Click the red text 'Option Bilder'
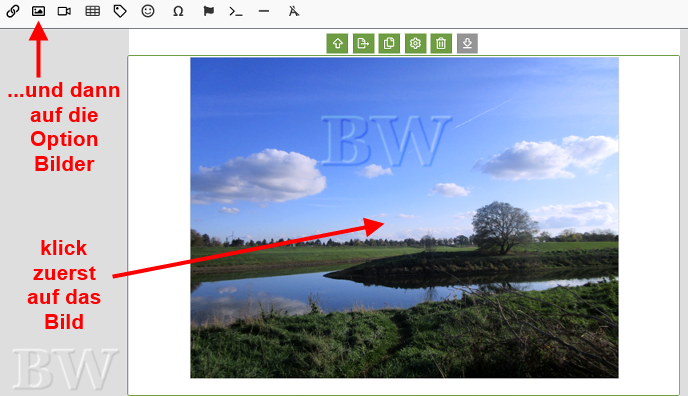Viewport: 688px width, 396px height. click(x=64, y=151)
